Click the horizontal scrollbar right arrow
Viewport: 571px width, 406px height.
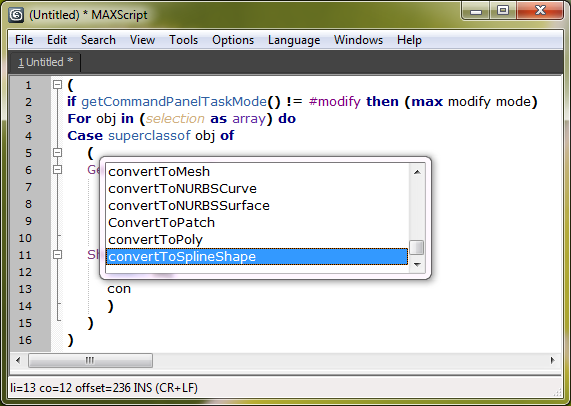(552, 360)
